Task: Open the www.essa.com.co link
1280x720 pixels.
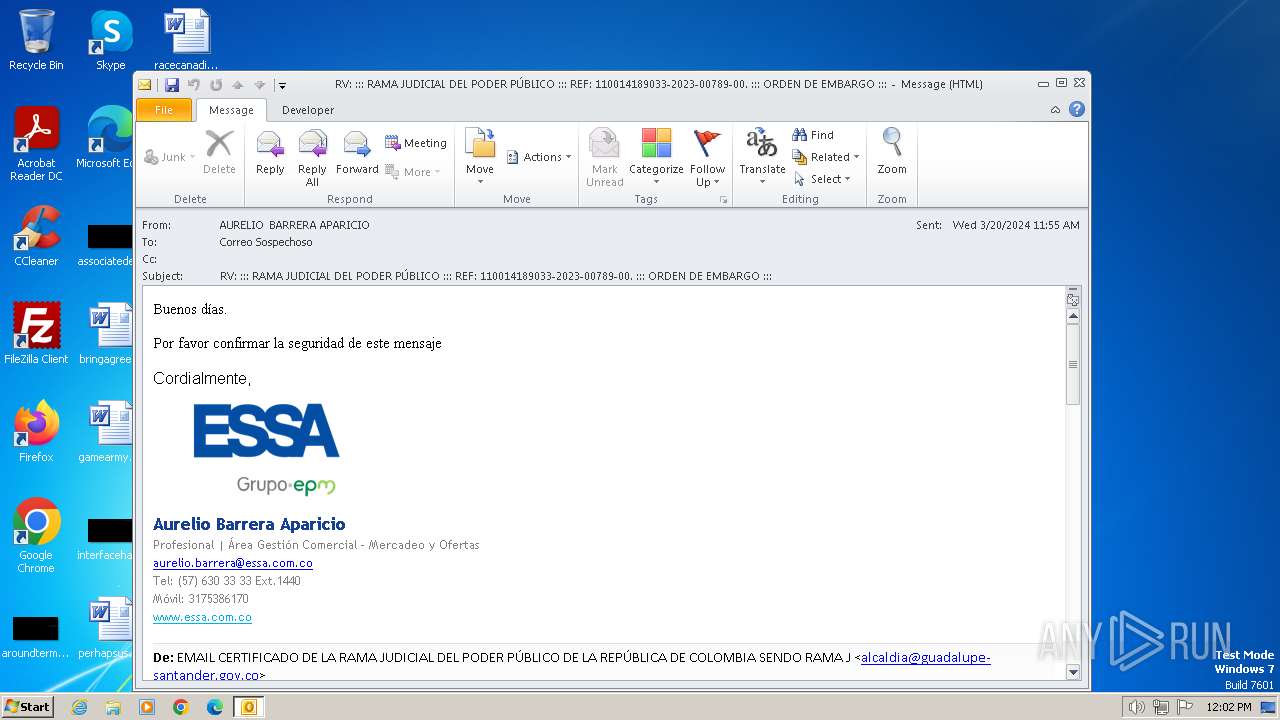Action: click(x=202, y=617)
